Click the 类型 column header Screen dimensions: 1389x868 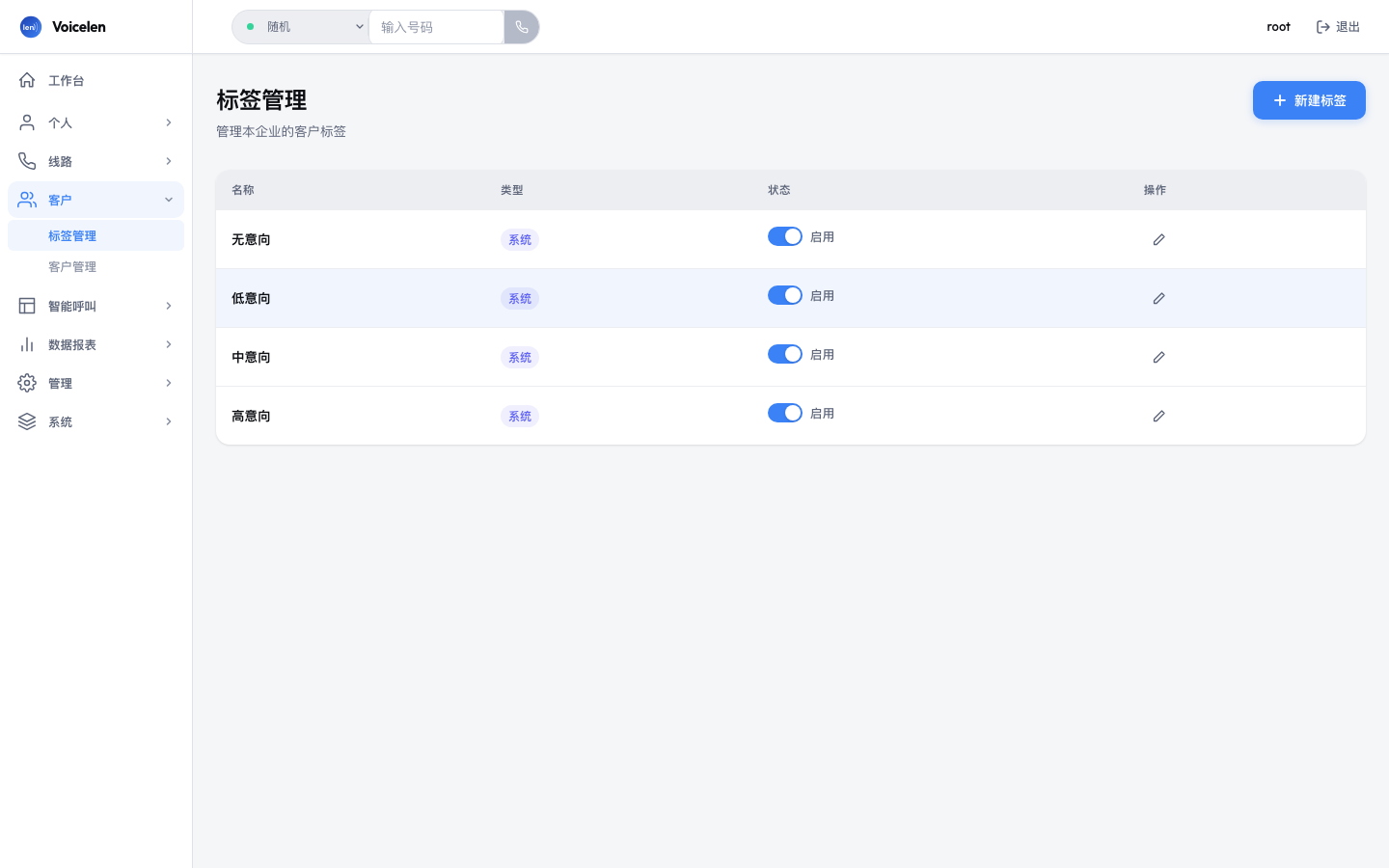(512, 190)
